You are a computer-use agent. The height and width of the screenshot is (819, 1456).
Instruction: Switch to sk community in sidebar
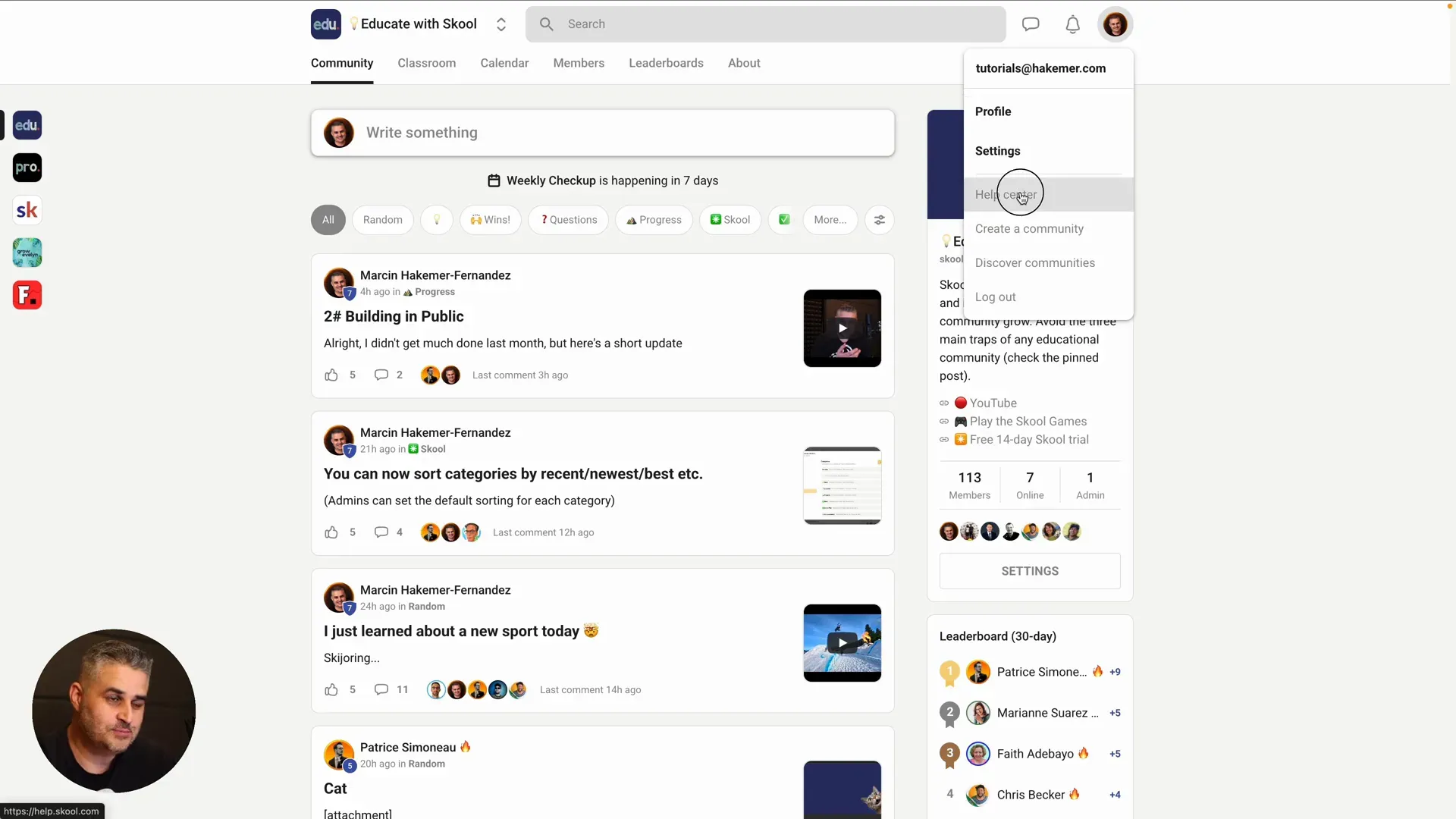27,210
